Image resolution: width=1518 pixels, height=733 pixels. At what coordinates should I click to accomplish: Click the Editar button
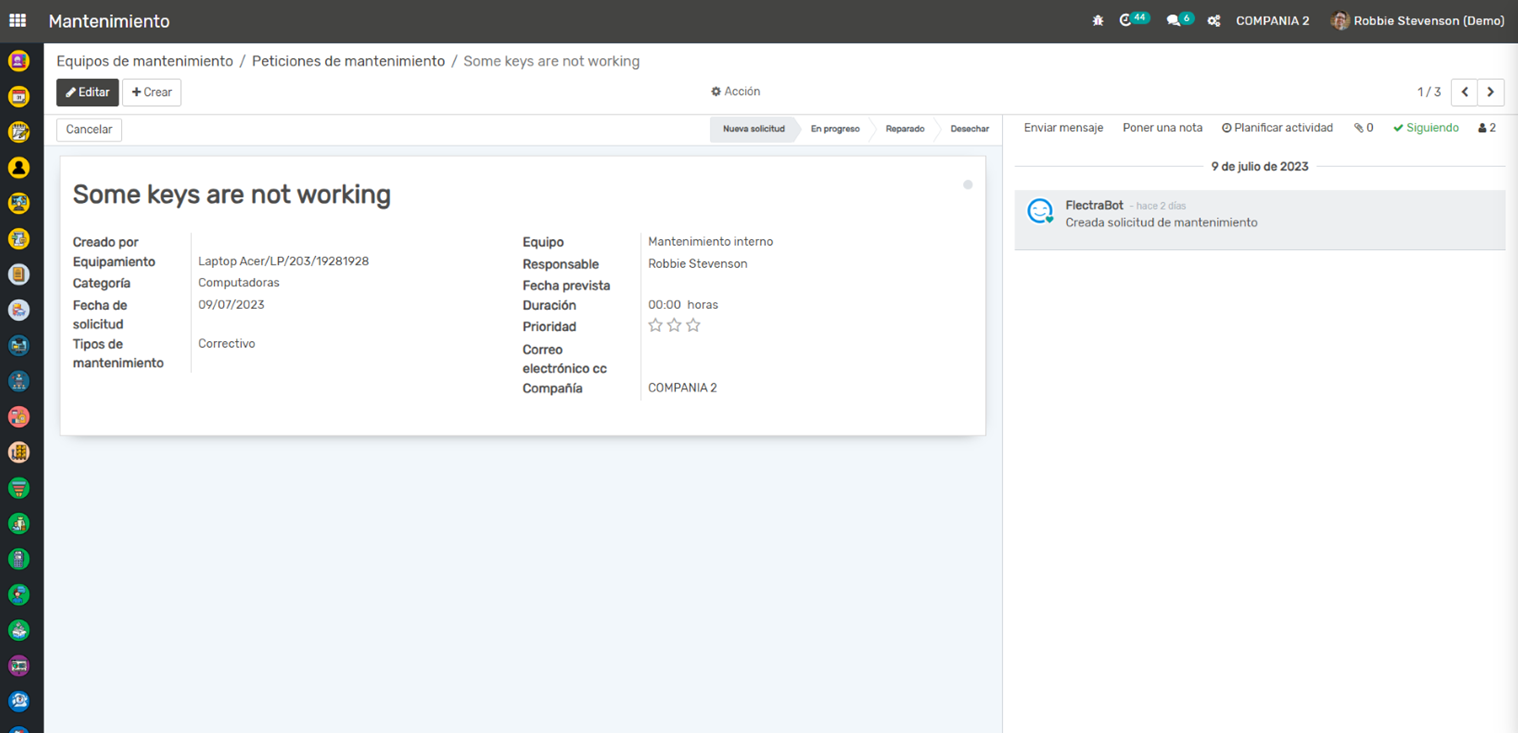coord(87,92)
